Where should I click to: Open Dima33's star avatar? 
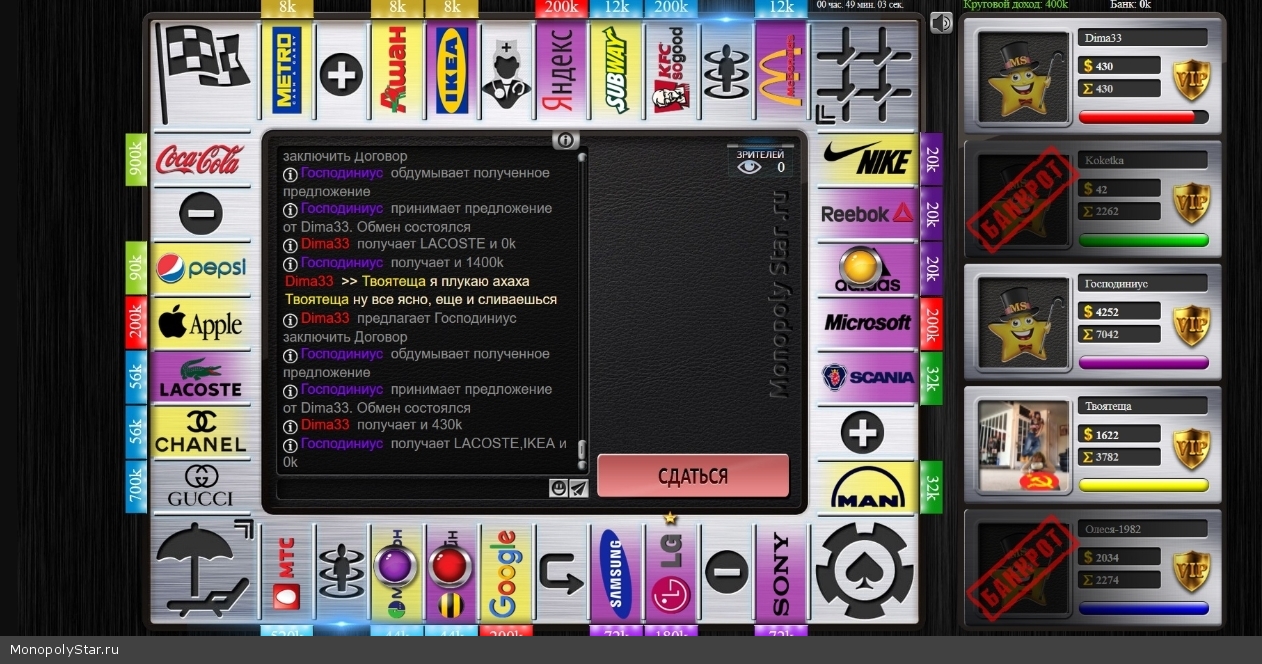click(1024, 77)
